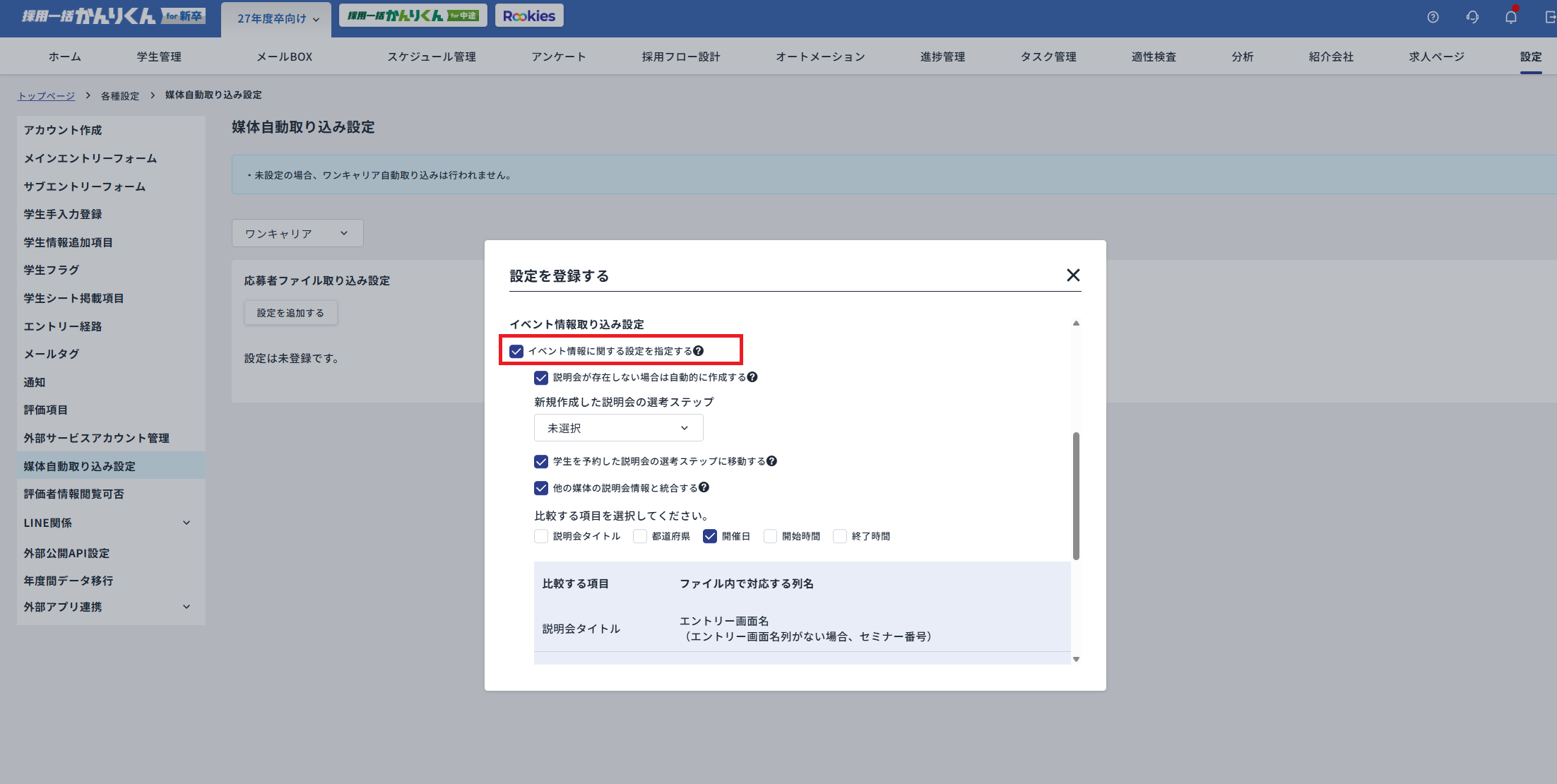Open the 学生管理 menu item

tap(159, 57)
